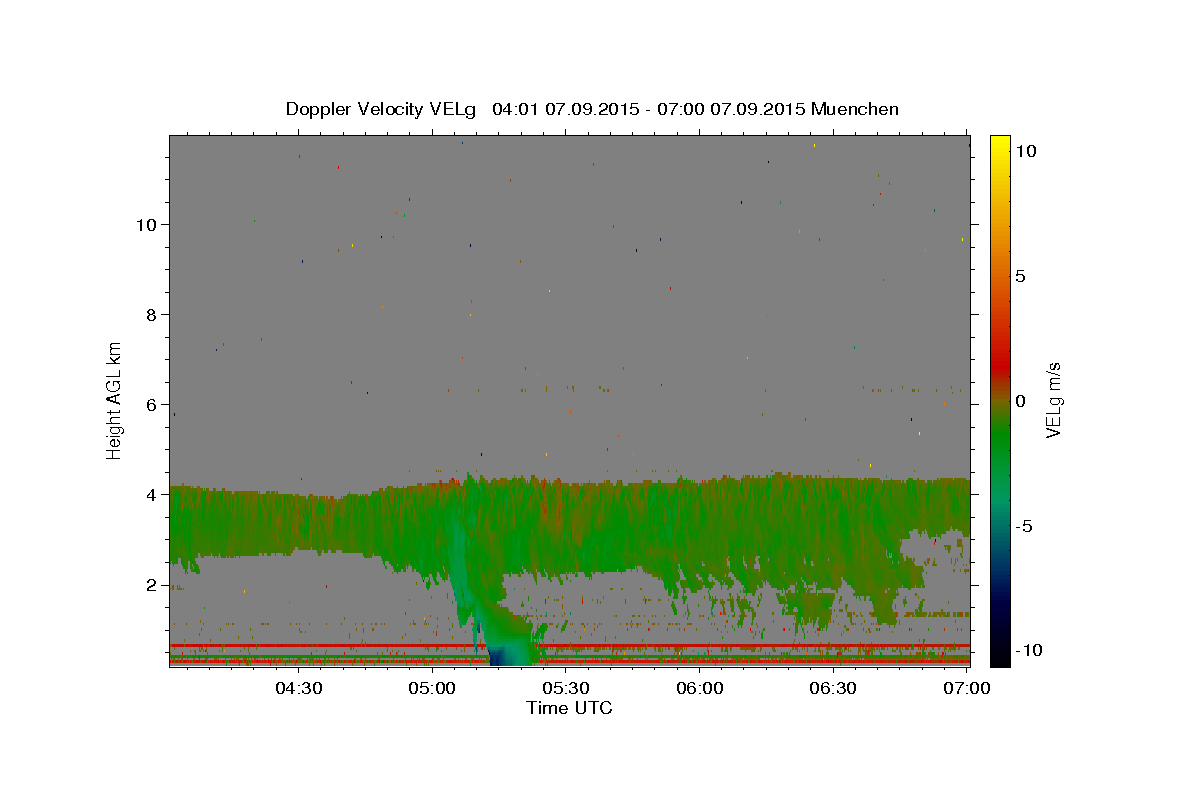Click the '06:30' time tick label
The width and height of the screenshot is (1200, 800).
tap(833, 689)
